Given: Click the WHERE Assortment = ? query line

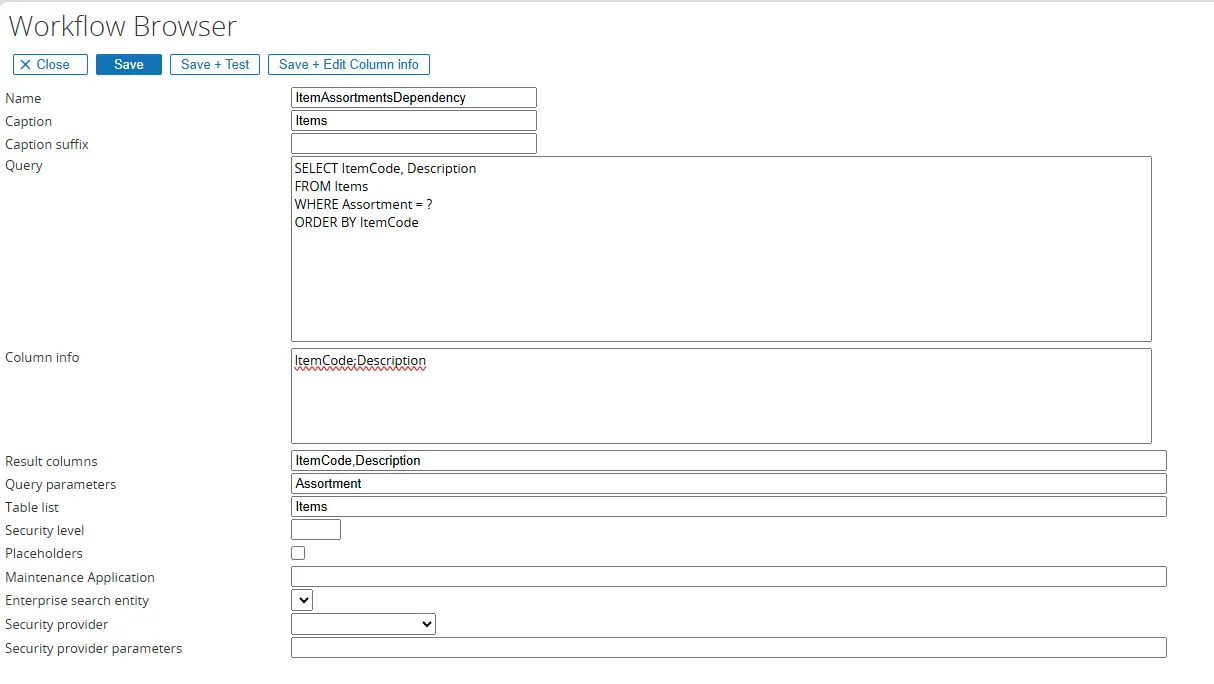Looking at the screenshot, I should (363, 204).
